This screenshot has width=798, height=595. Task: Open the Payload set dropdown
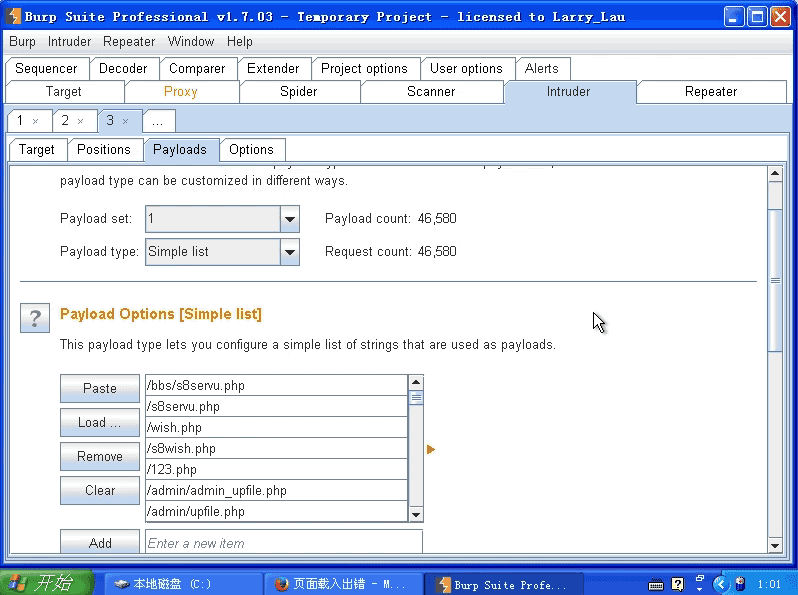click(290, 219)
